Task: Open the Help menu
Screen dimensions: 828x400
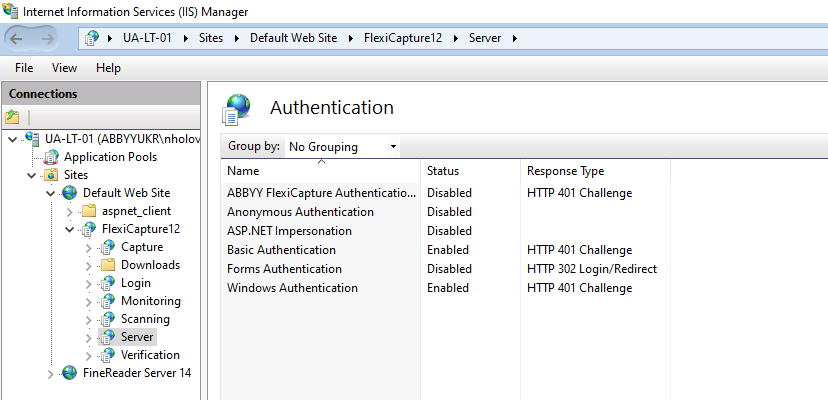Action: 108,68
